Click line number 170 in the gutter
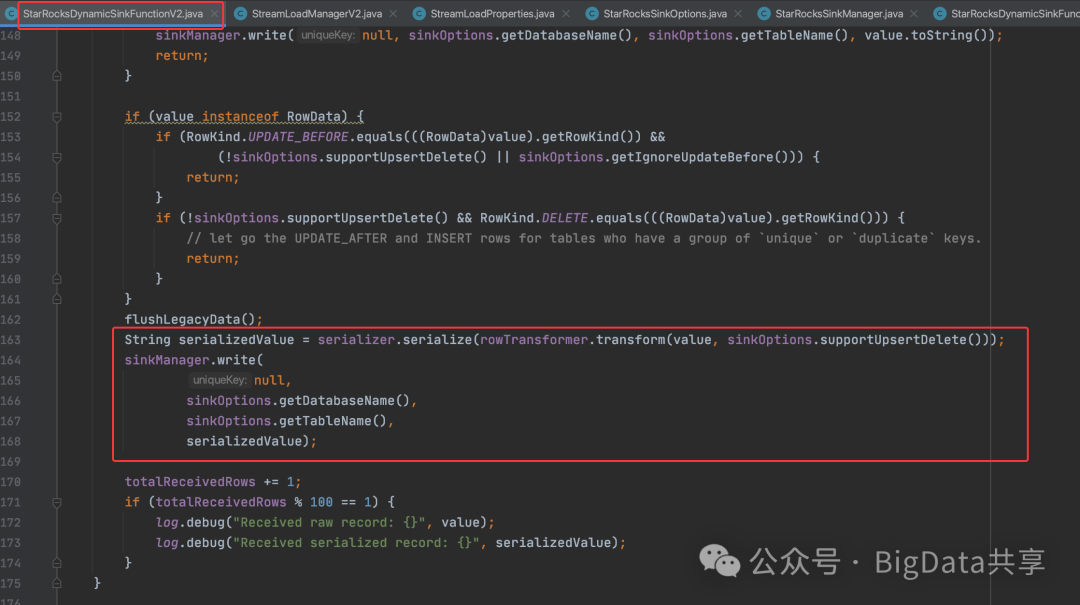The height and width of the screenshot is (605, 1080). click(x=11, y=482)
